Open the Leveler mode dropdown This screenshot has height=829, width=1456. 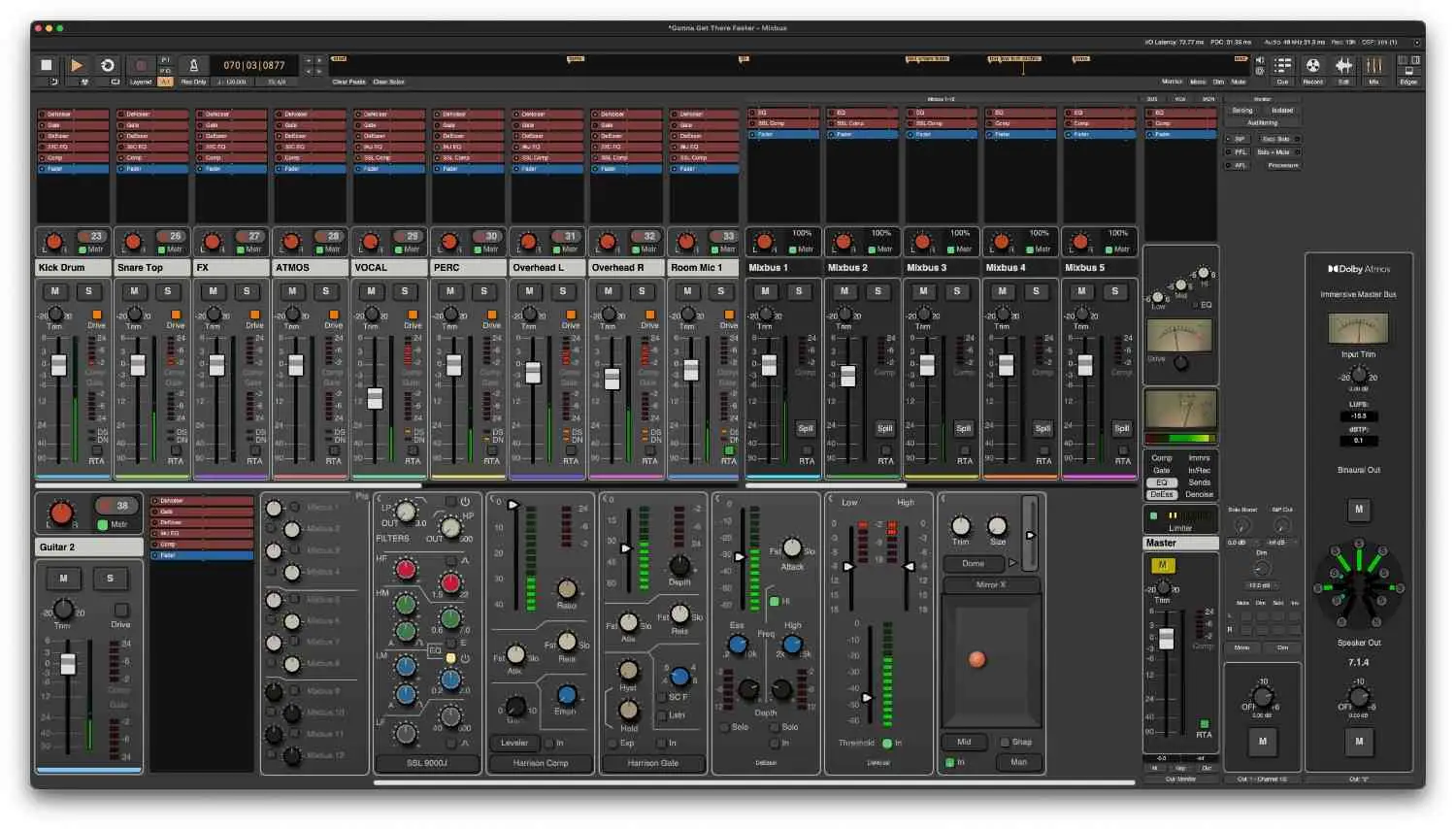point(514,743)
